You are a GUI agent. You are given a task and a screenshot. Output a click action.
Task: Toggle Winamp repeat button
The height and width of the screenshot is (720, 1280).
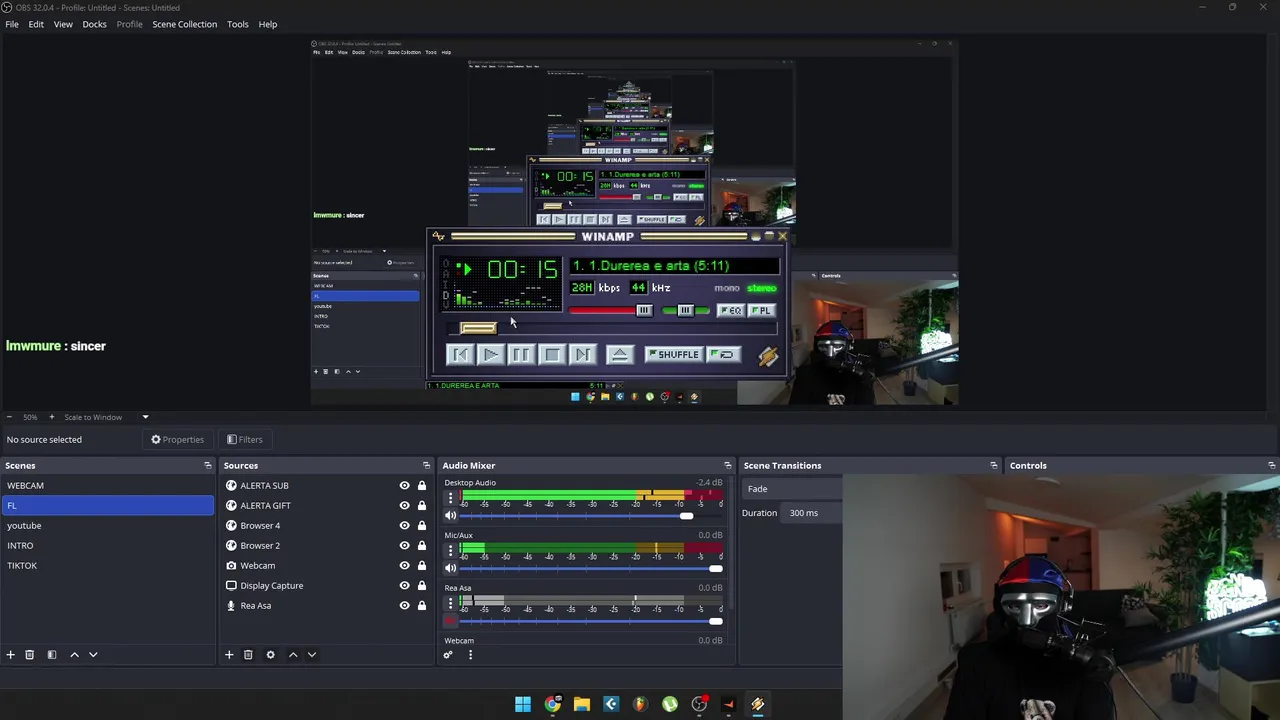click(x=723, y=354)
